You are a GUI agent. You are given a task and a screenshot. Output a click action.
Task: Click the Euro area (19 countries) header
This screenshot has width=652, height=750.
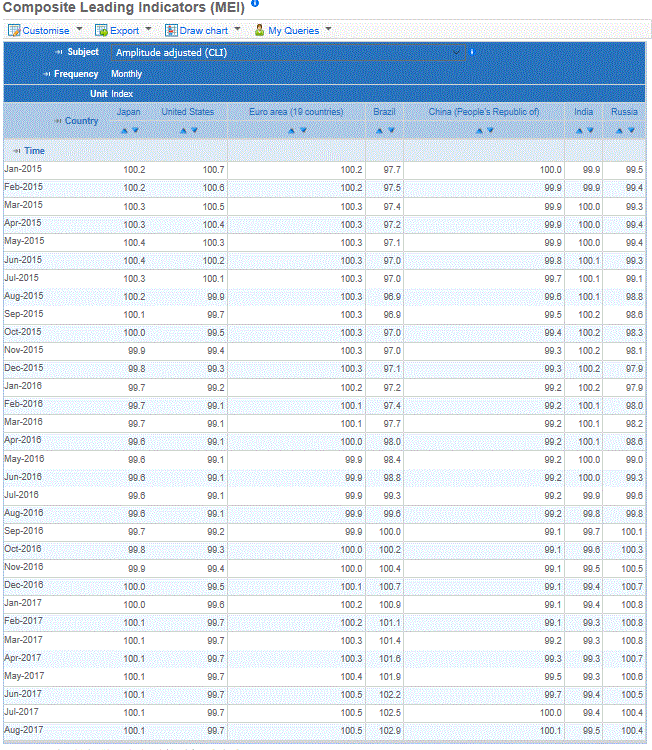click(x=297, y=112)
